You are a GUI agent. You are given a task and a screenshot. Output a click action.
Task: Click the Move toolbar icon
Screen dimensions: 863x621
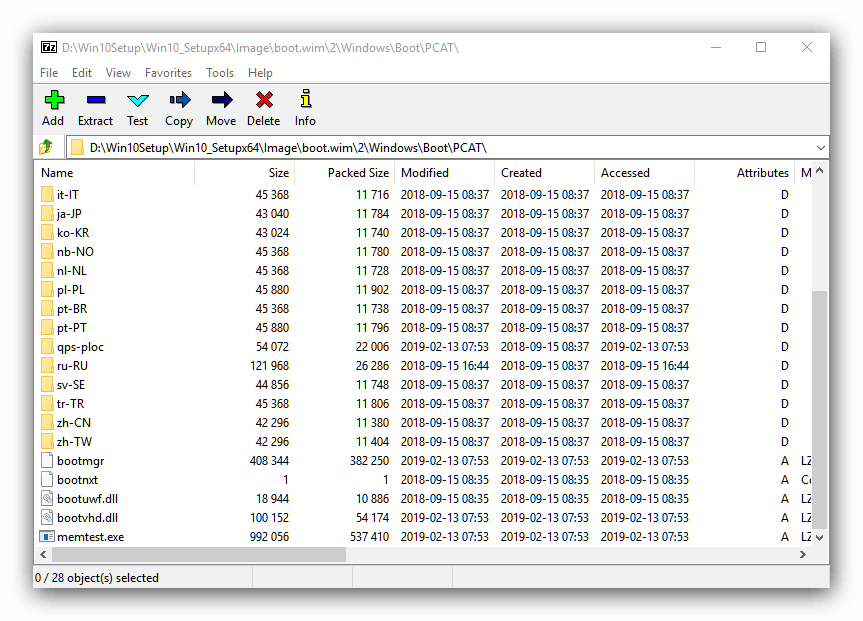[222, 100]
